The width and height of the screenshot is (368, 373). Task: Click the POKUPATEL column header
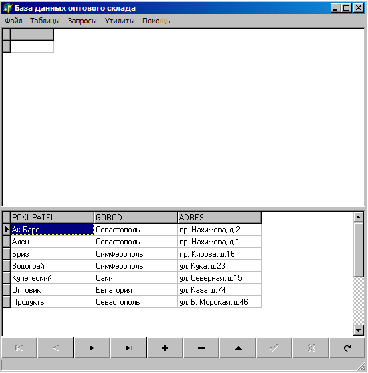pyautogui.click(x=52, y=217)
